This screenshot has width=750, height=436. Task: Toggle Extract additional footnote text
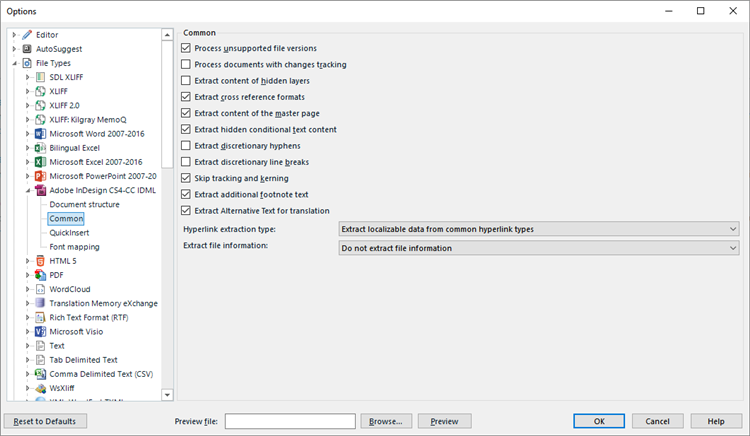(186, 194)
